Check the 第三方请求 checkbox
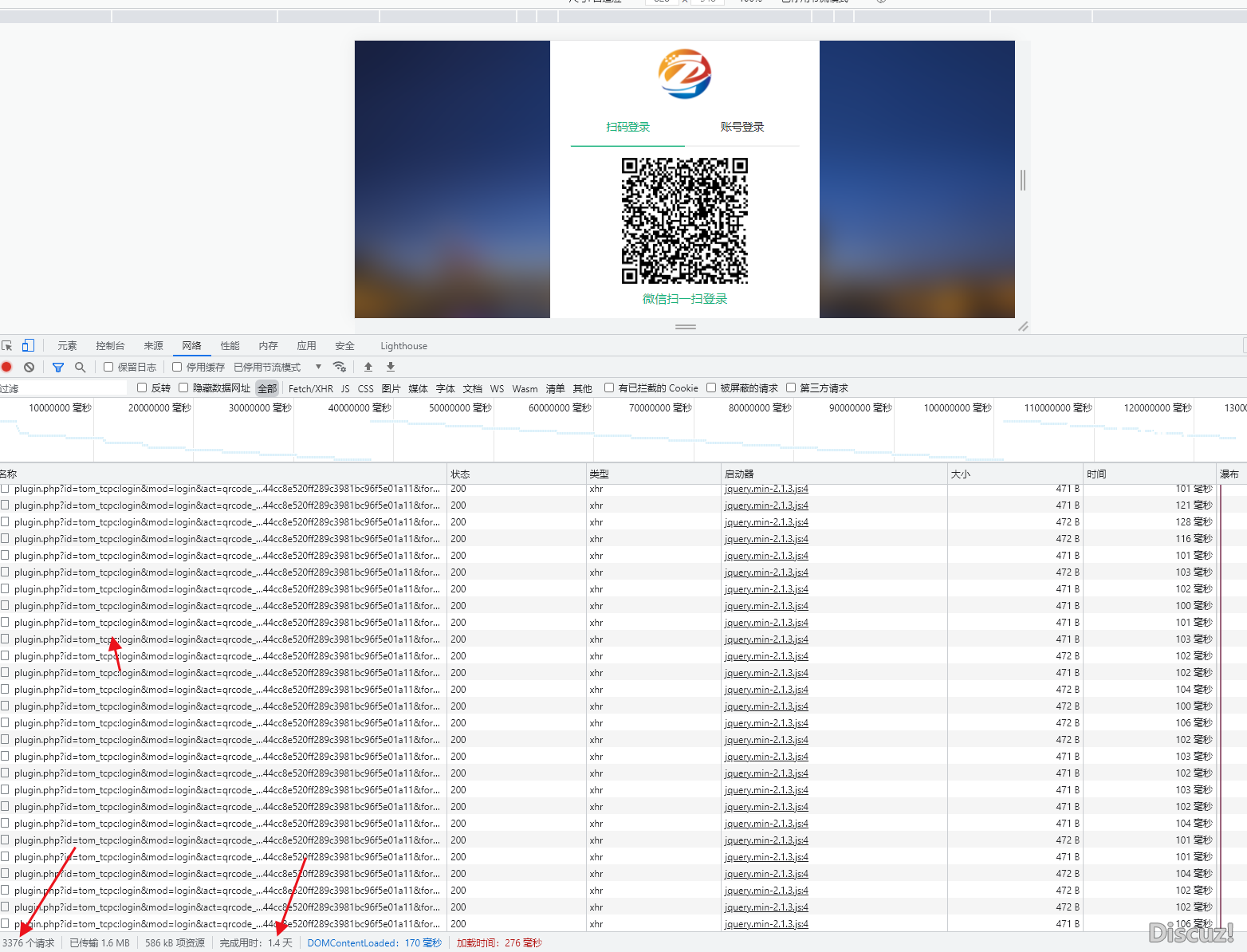Viewport: 1247px width, 952px height. point(791,387)
